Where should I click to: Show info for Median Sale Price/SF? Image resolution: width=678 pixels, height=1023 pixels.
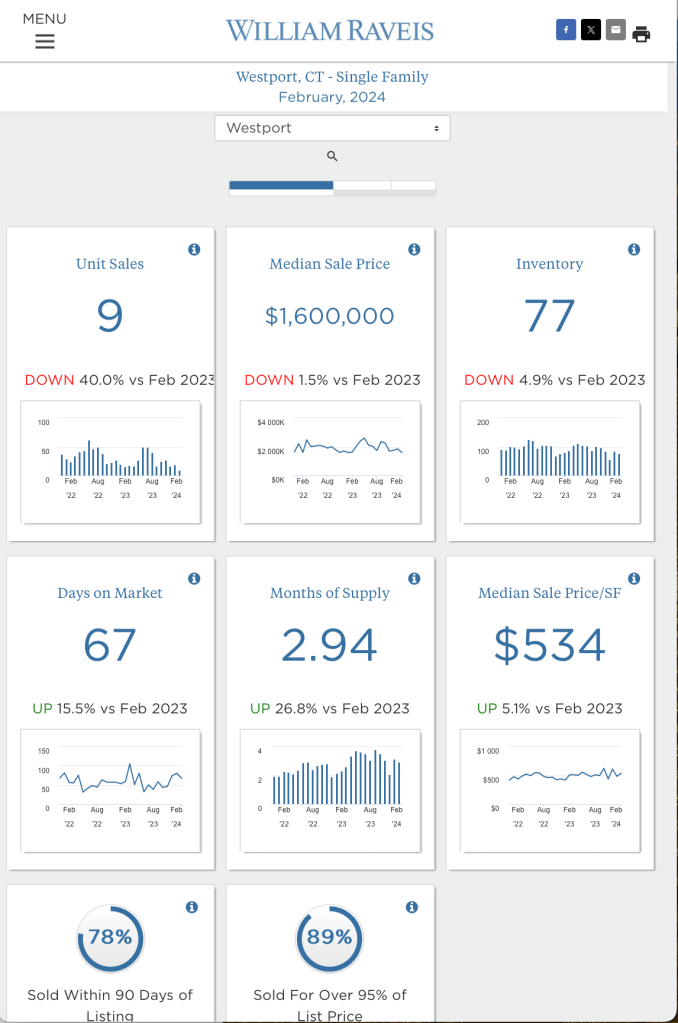click(634, 578)
